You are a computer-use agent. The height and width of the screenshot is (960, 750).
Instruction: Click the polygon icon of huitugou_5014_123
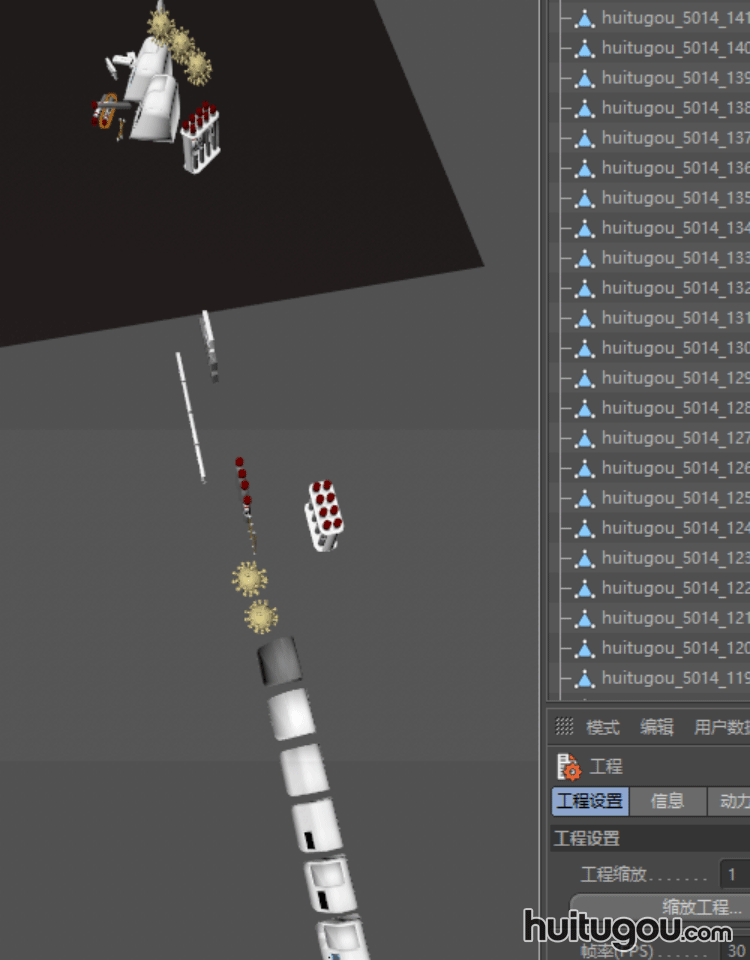[x=585, y=559]
